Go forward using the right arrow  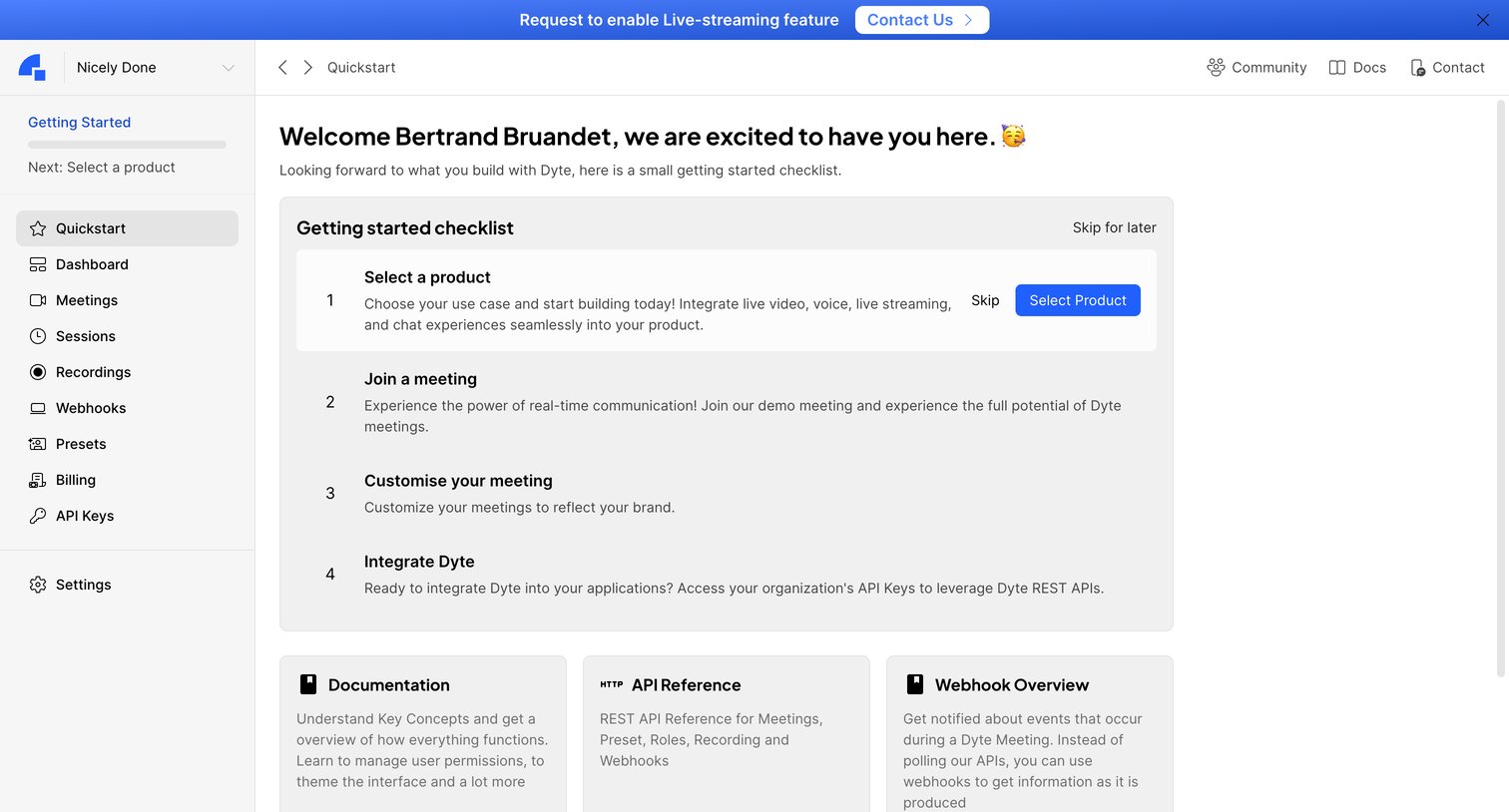pyautogui.click(x=307, y=67)
